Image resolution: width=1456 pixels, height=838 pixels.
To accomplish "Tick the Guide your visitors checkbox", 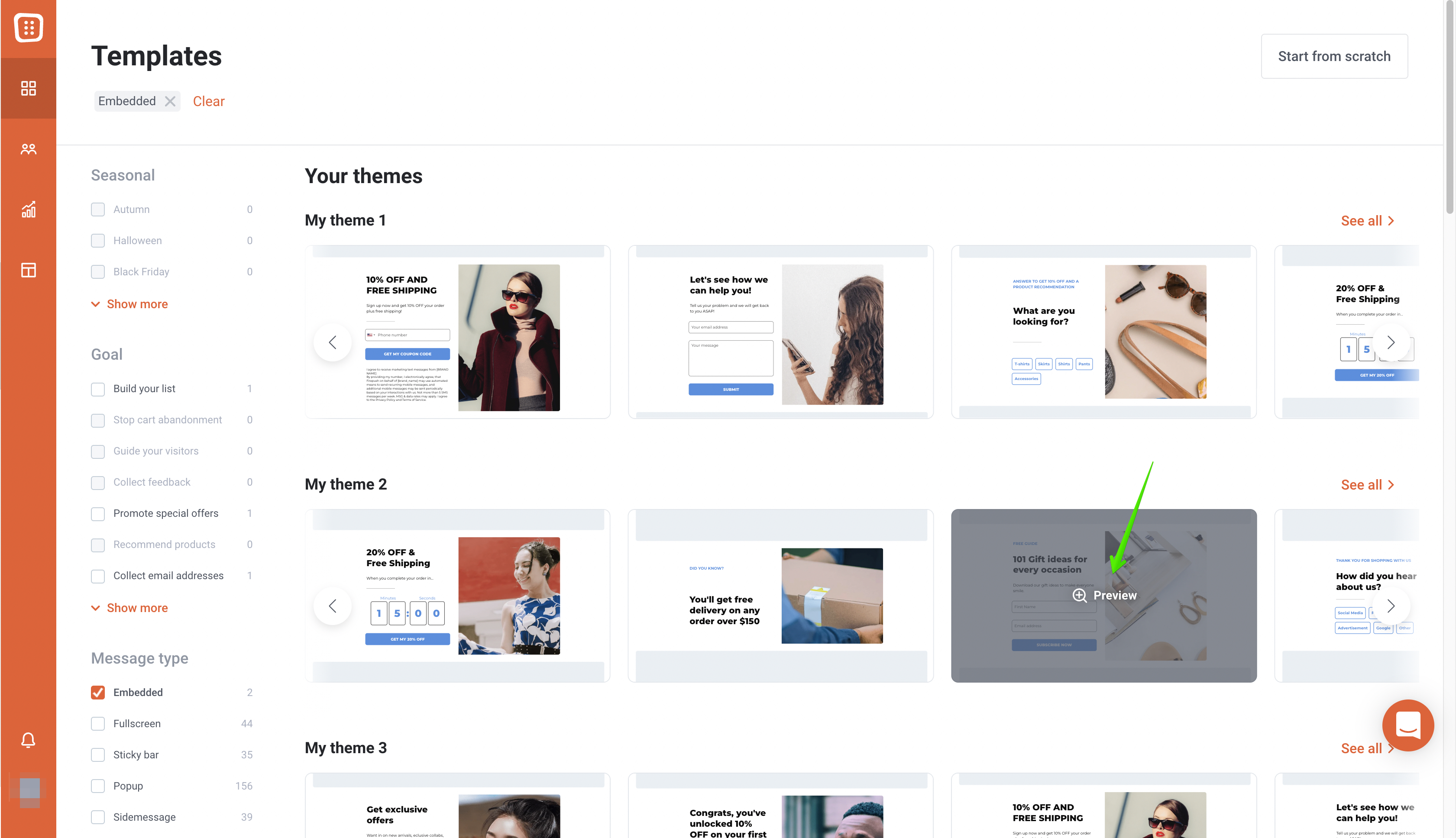I will coord(98,451).
